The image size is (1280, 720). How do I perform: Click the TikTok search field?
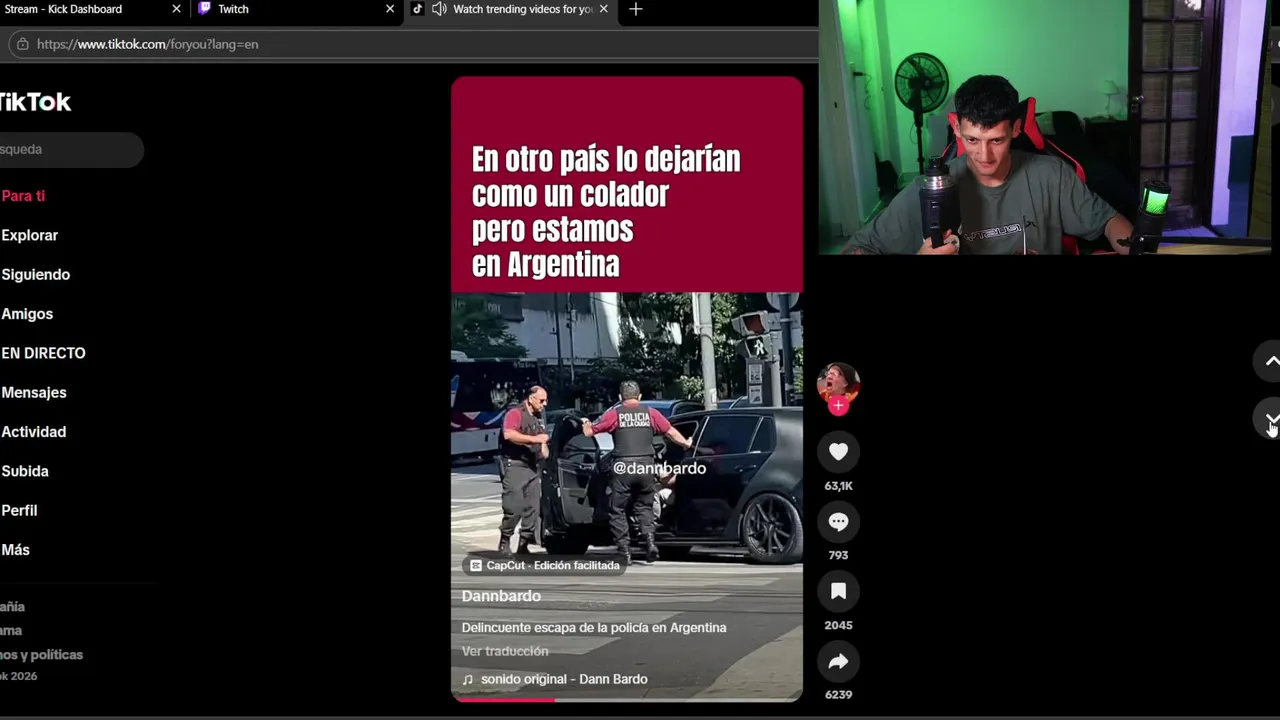click(x=70, y=149)
